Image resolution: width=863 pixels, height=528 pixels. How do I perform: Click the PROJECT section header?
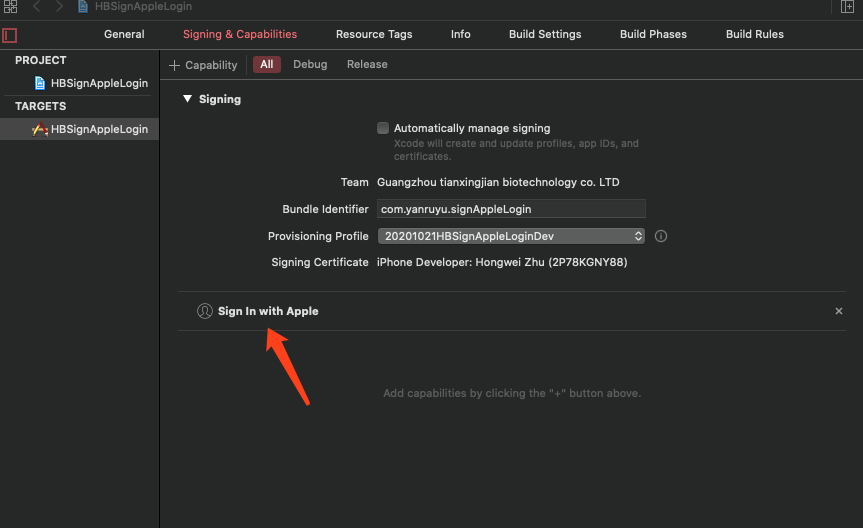pyautogui.click(x=41, y=60)
